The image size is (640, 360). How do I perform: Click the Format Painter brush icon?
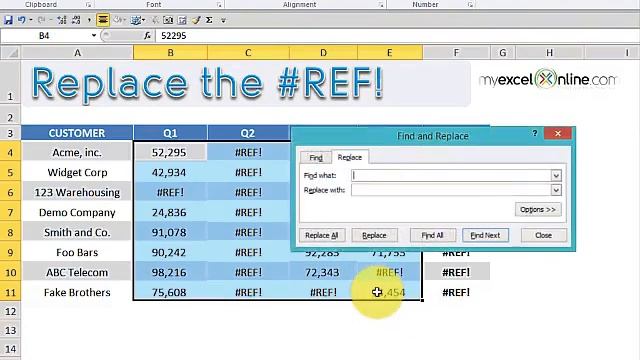tap(196, 20)
